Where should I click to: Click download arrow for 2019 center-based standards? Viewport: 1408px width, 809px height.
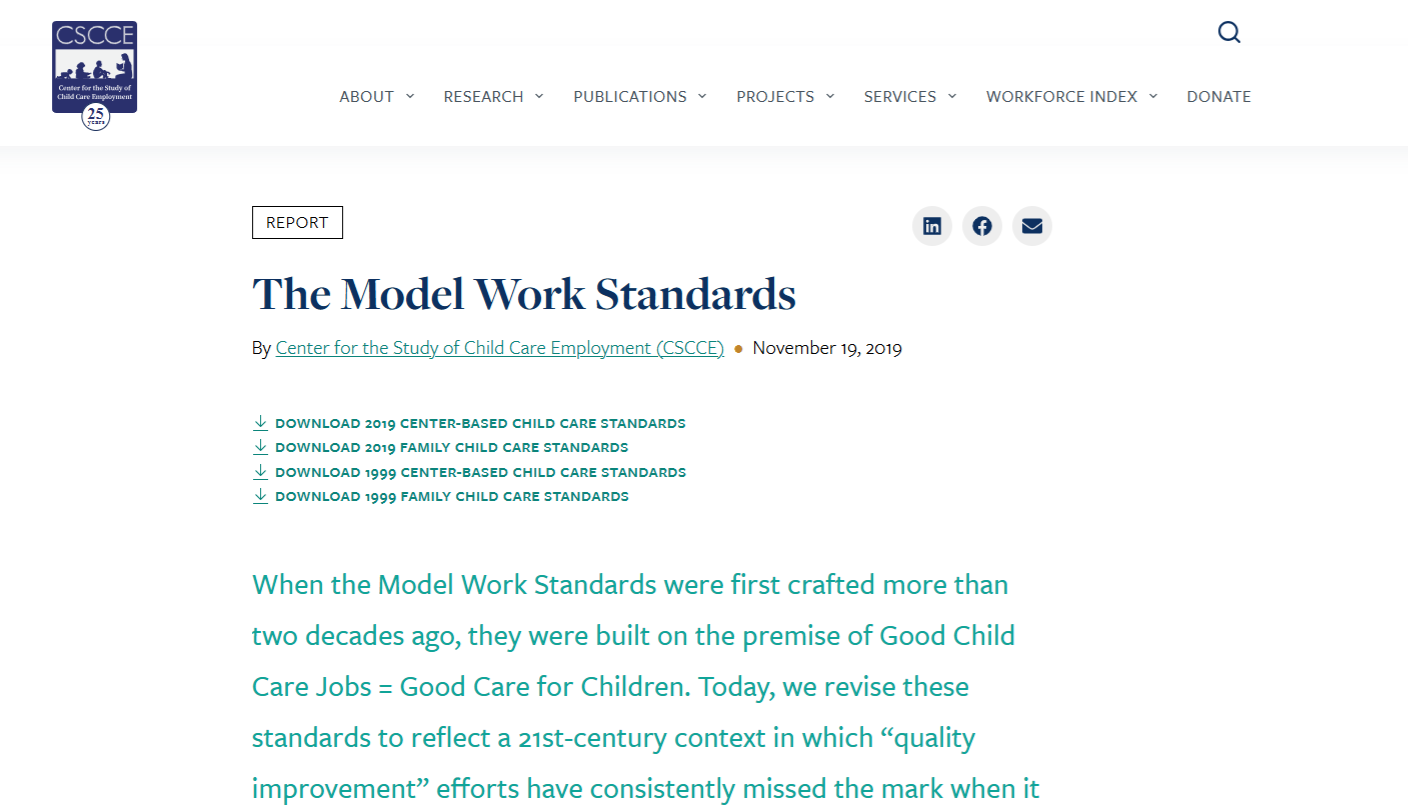coord(260,423)
